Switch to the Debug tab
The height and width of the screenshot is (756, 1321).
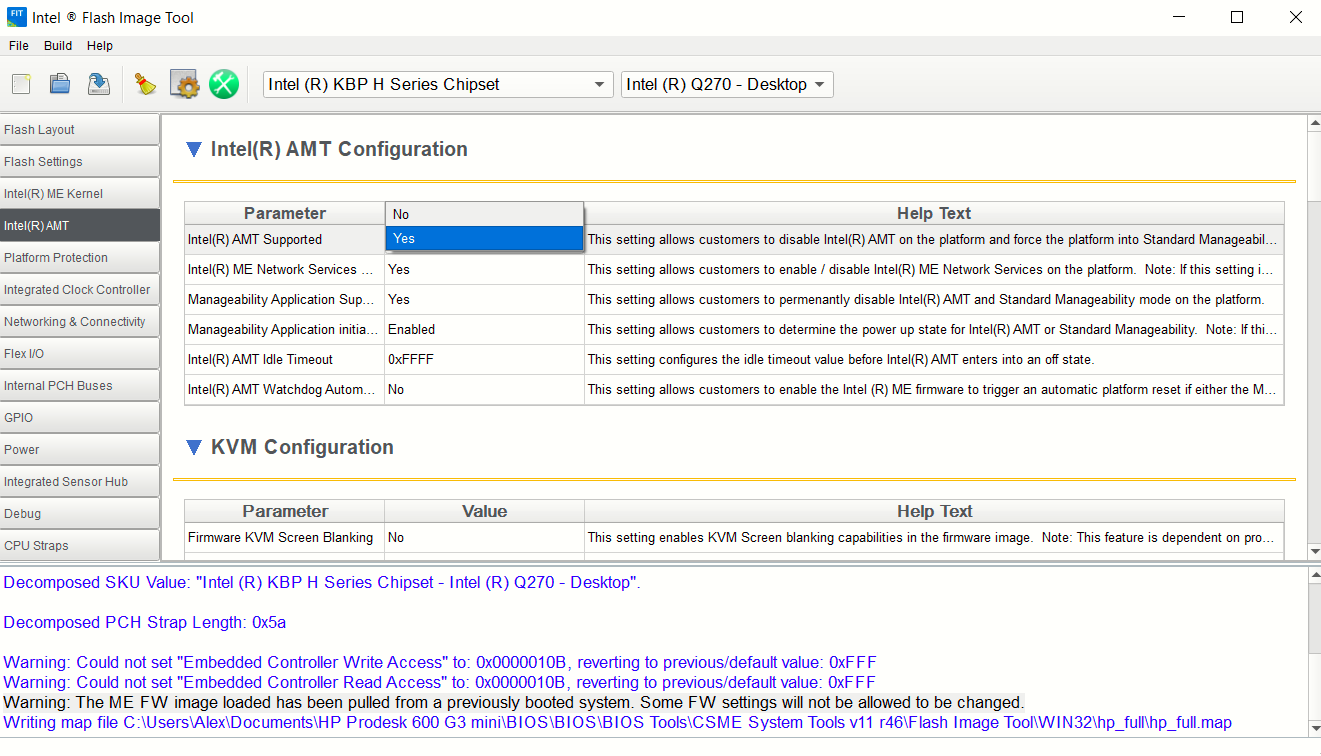[x=80, y=514]
